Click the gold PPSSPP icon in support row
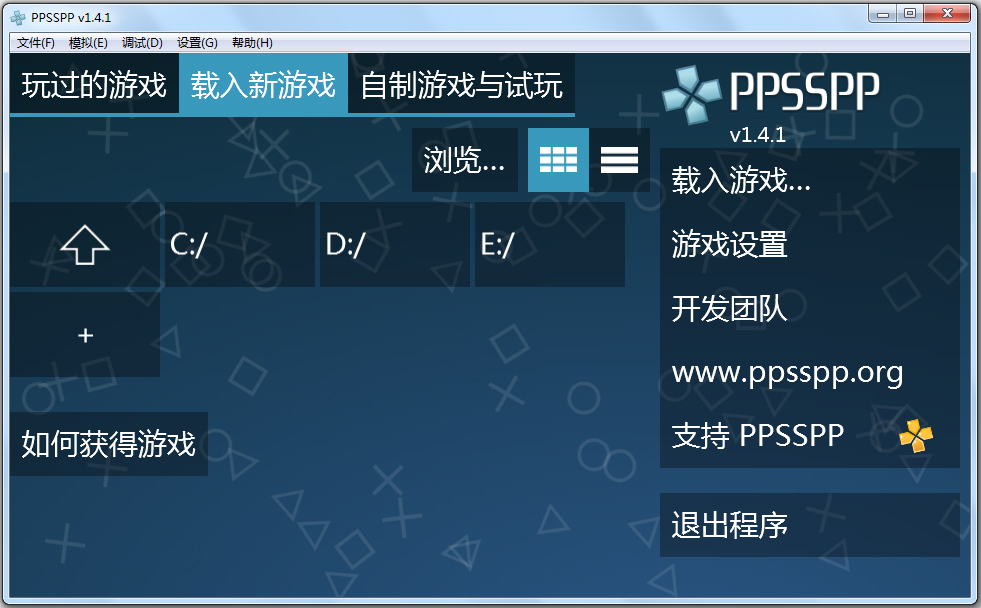The image size is (981, 608). (915, 435)
